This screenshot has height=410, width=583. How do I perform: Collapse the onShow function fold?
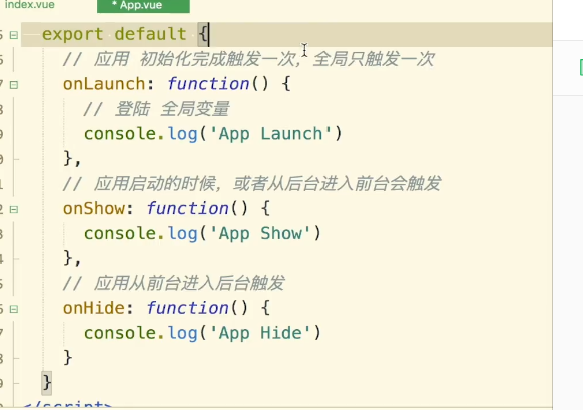14,209
